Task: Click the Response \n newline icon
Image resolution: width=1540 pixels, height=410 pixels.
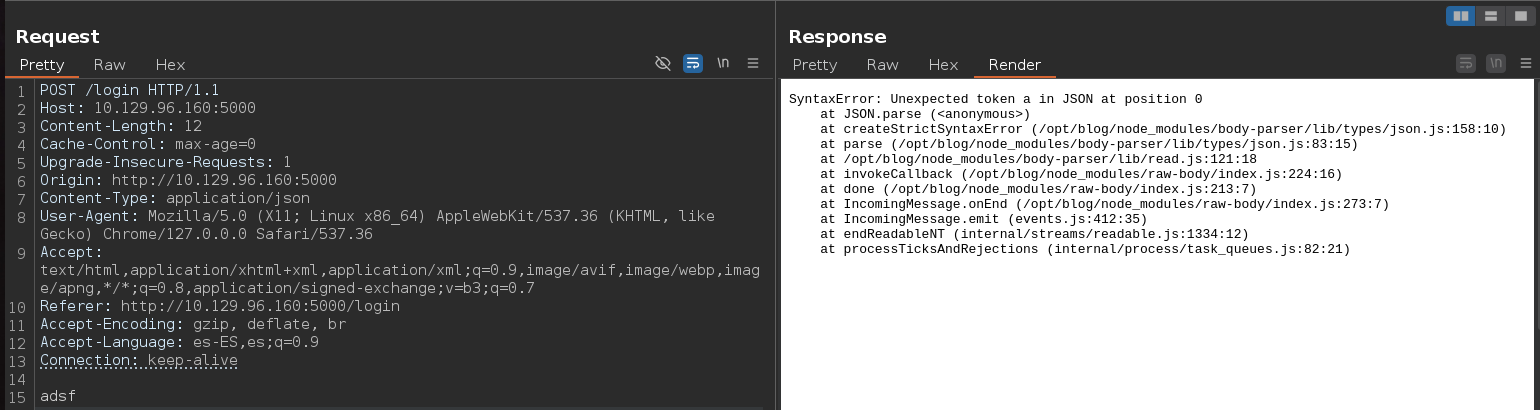Action: [1496, 63]
